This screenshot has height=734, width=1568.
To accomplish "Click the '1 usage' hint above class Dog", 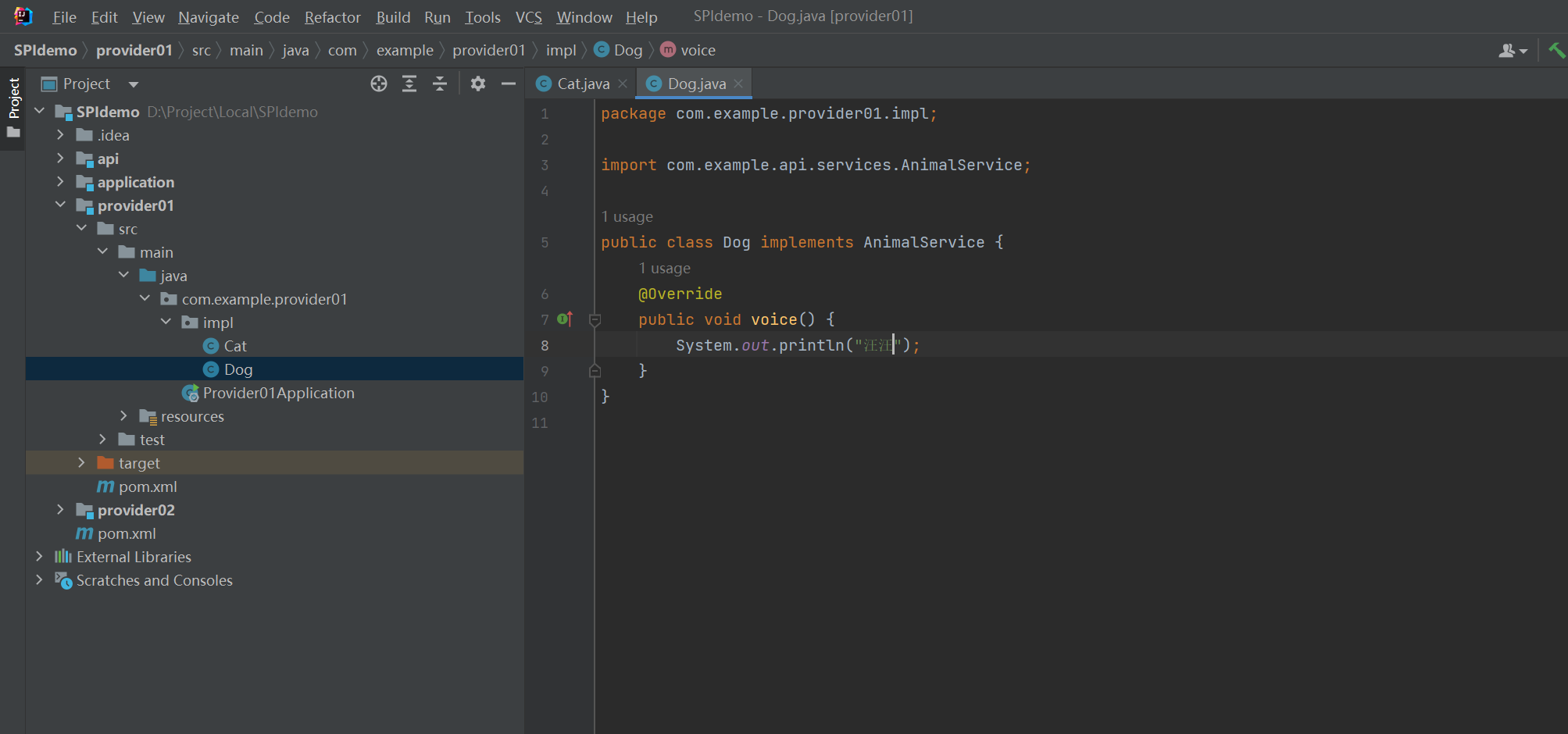I will pos(627,216).
